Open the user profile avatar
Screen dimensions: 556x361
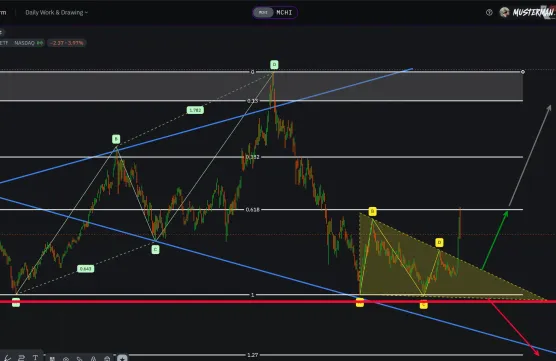pos(504,12)
